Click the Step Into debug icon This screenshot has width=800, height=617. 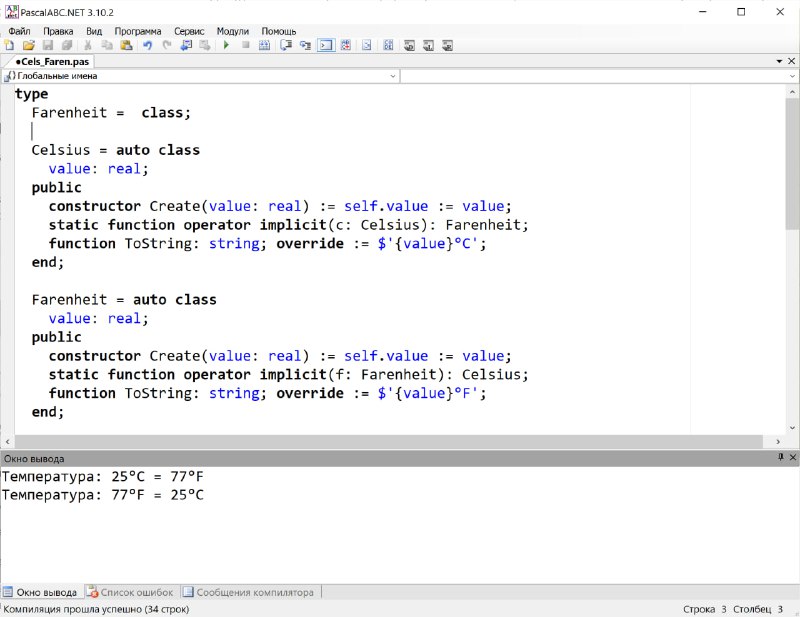click(305, 45)
